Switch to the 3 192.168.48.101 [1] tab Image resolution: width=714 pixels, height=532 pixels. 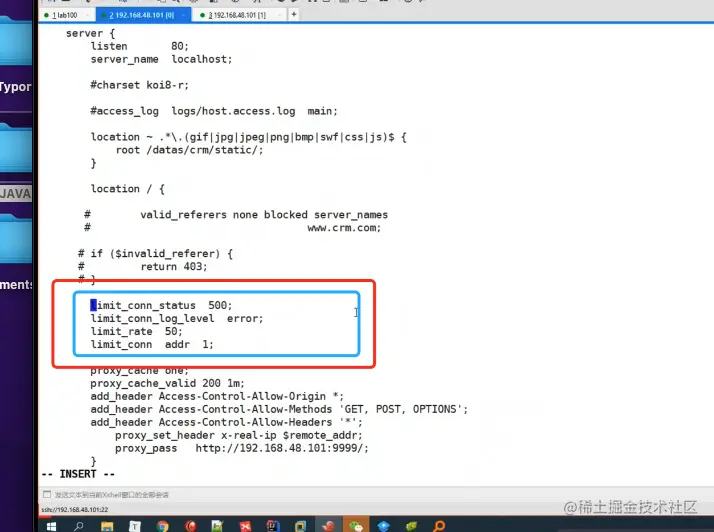pos(237,15)
